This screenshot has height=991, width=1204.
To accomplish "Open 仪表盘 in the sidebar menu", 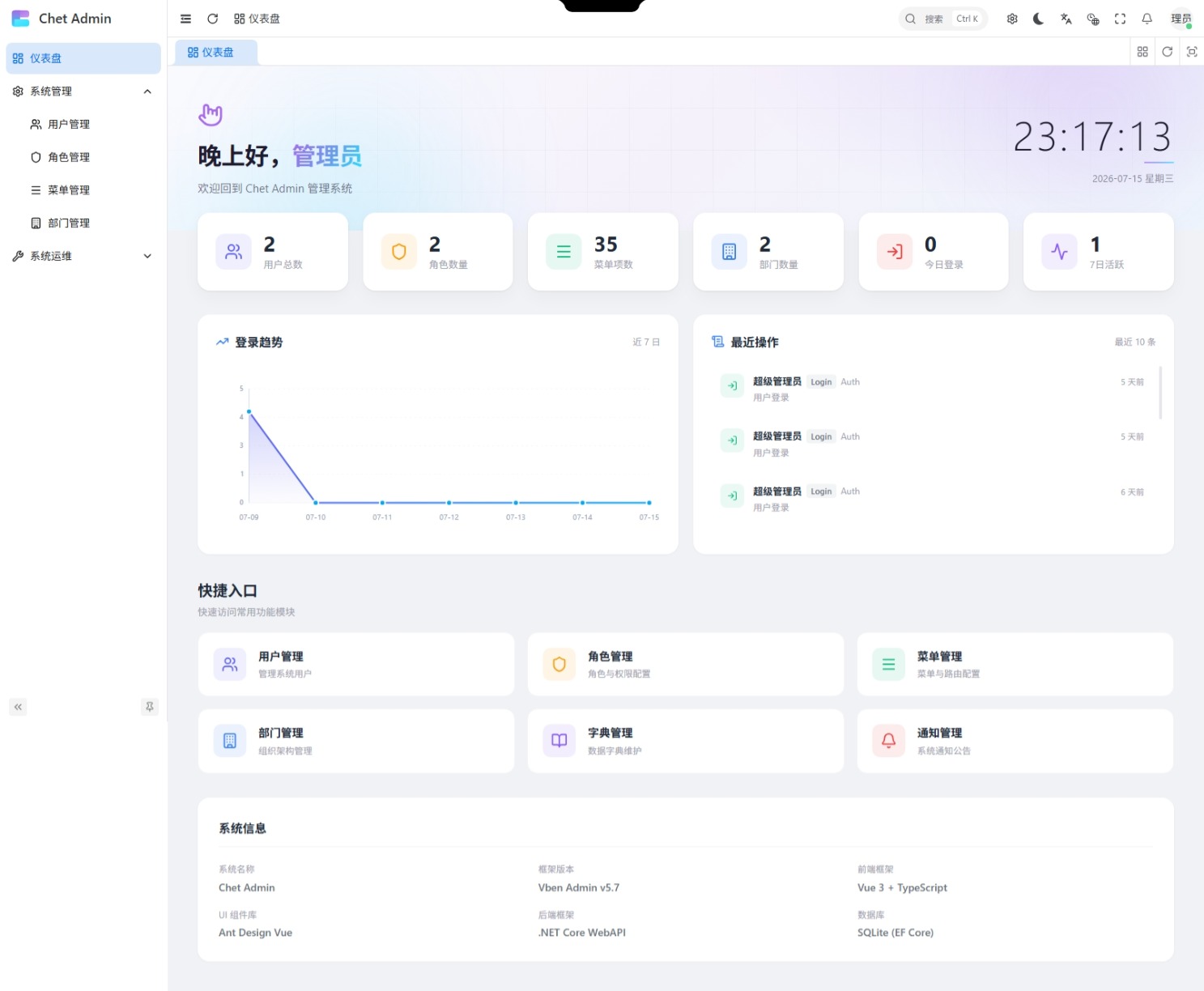I will (x=83, y=58).
